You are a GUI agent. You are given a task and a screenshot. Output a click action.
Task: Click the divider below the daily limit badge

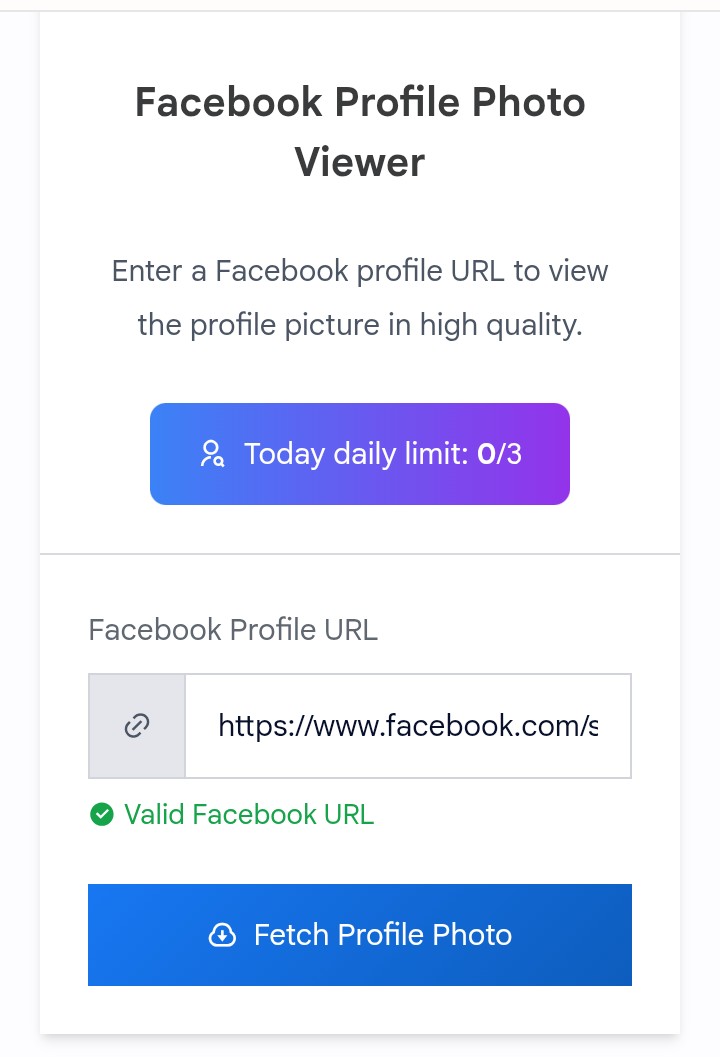tap(360, 554)
